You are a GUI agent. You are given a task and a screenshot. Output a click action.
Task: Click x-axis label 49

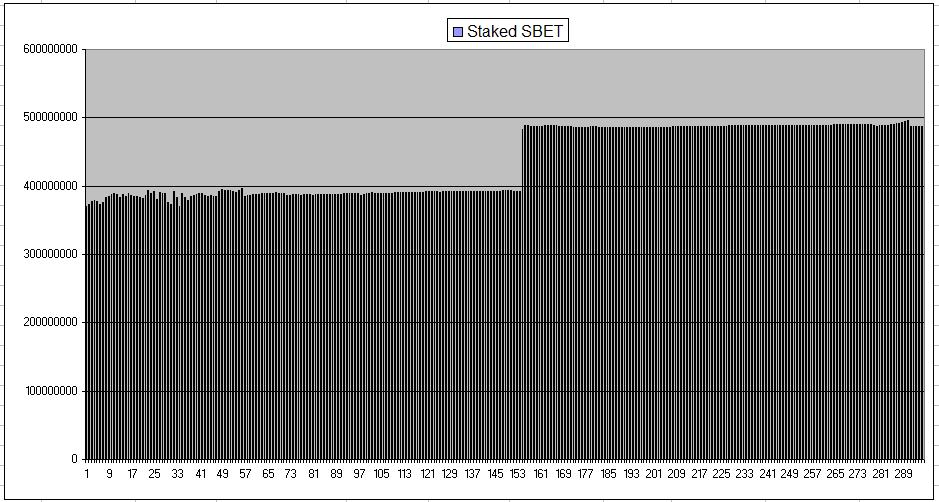[223, 474]
